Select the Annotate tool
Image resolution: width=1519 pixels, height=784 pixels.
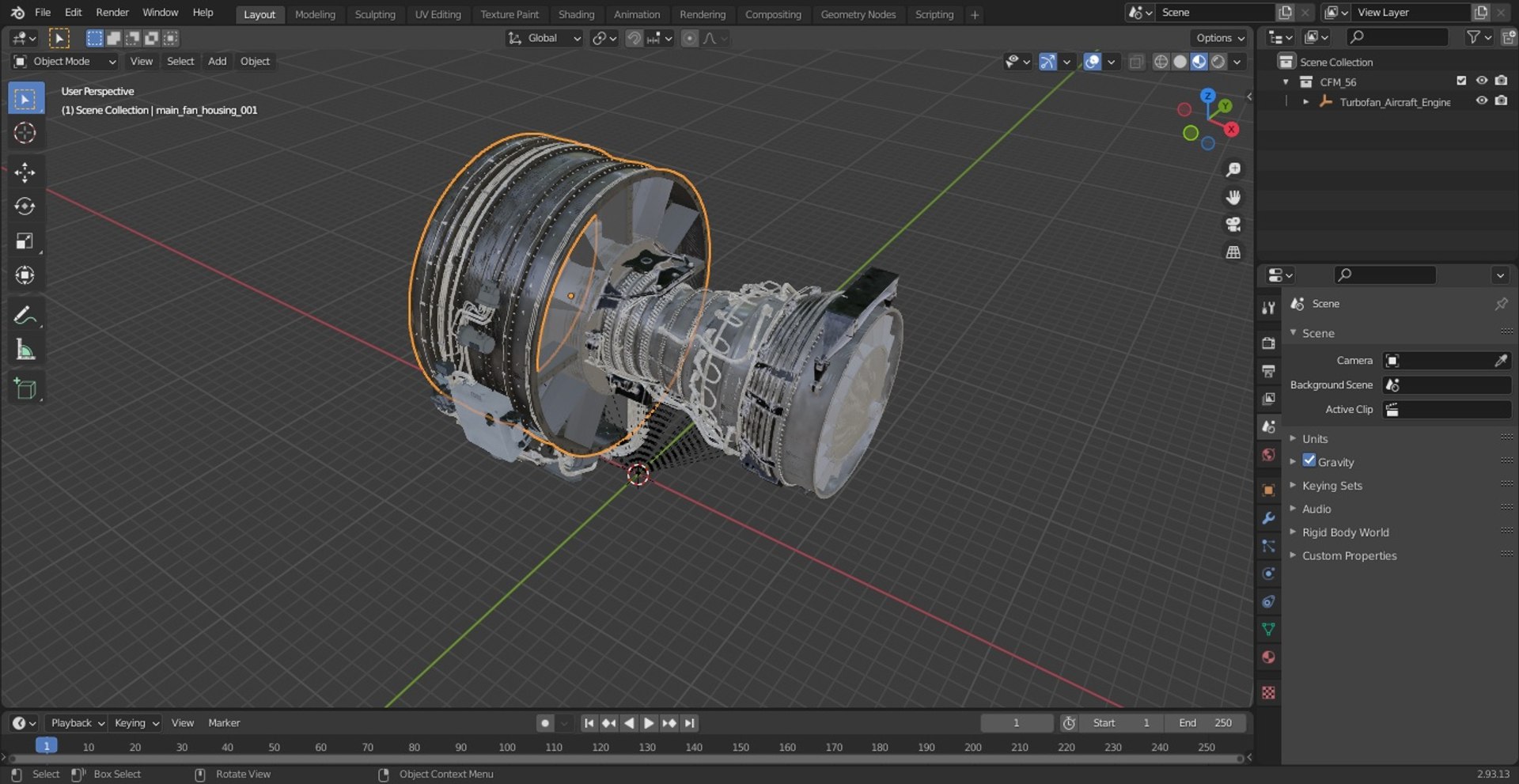[25, 315]
